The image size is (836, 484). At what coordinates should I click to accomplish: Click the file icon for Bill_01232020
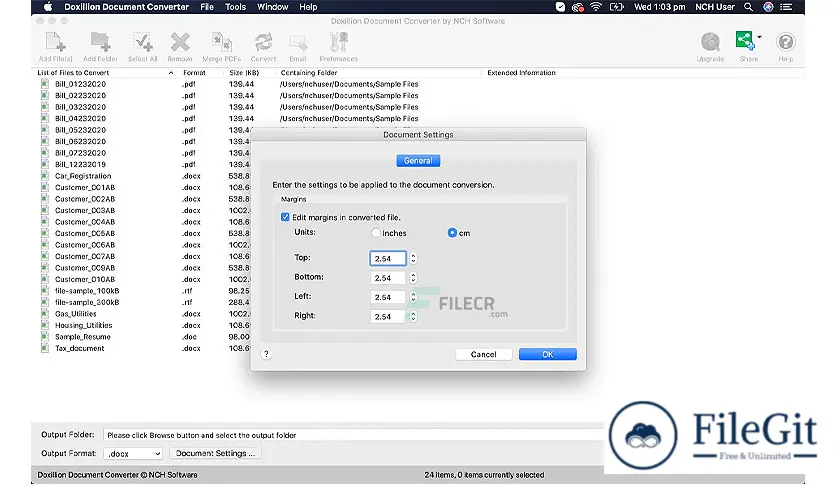45,84
